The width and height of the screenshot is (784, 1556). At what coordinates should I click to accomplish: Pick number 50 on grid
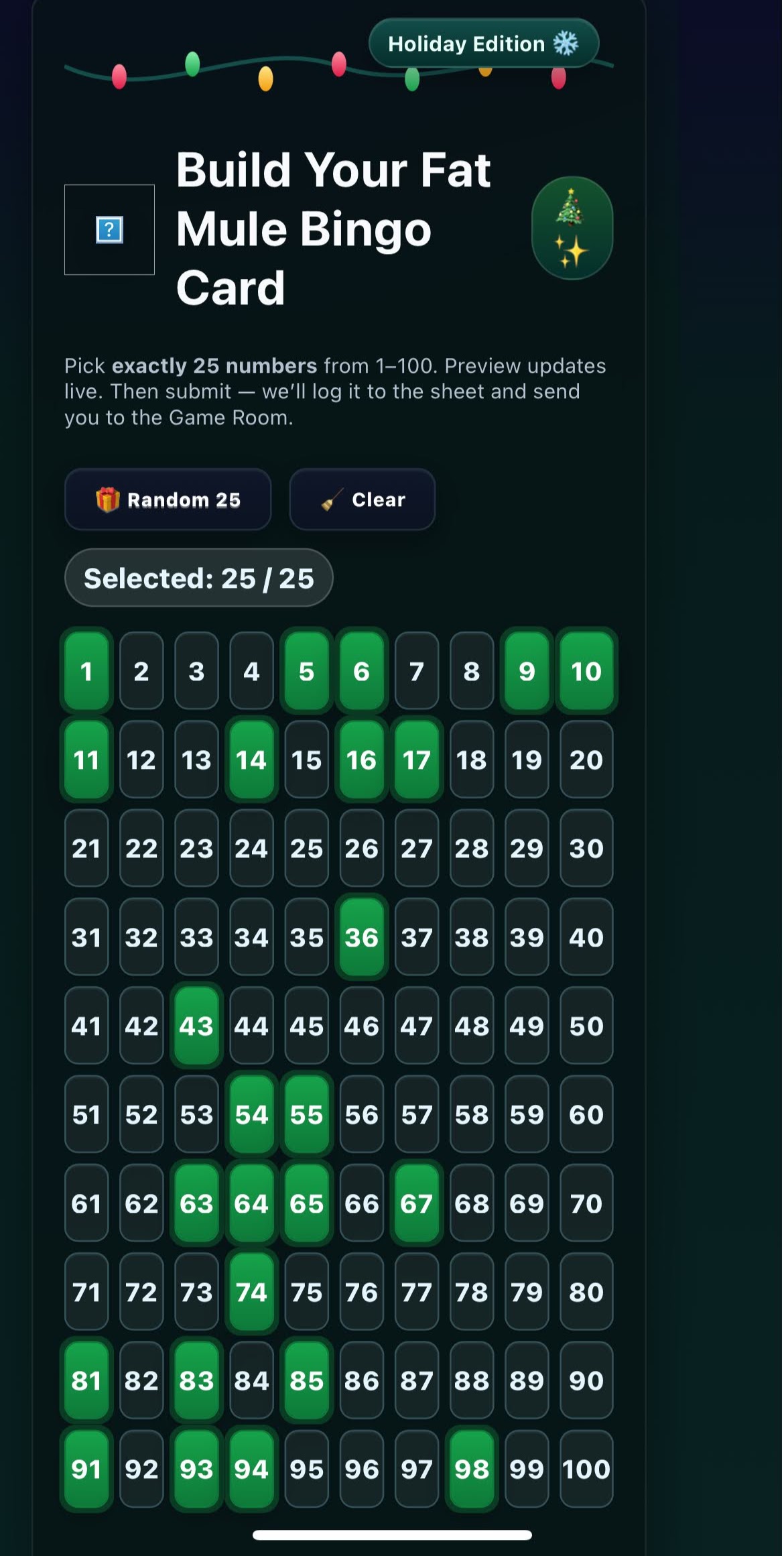point(586,1026)
